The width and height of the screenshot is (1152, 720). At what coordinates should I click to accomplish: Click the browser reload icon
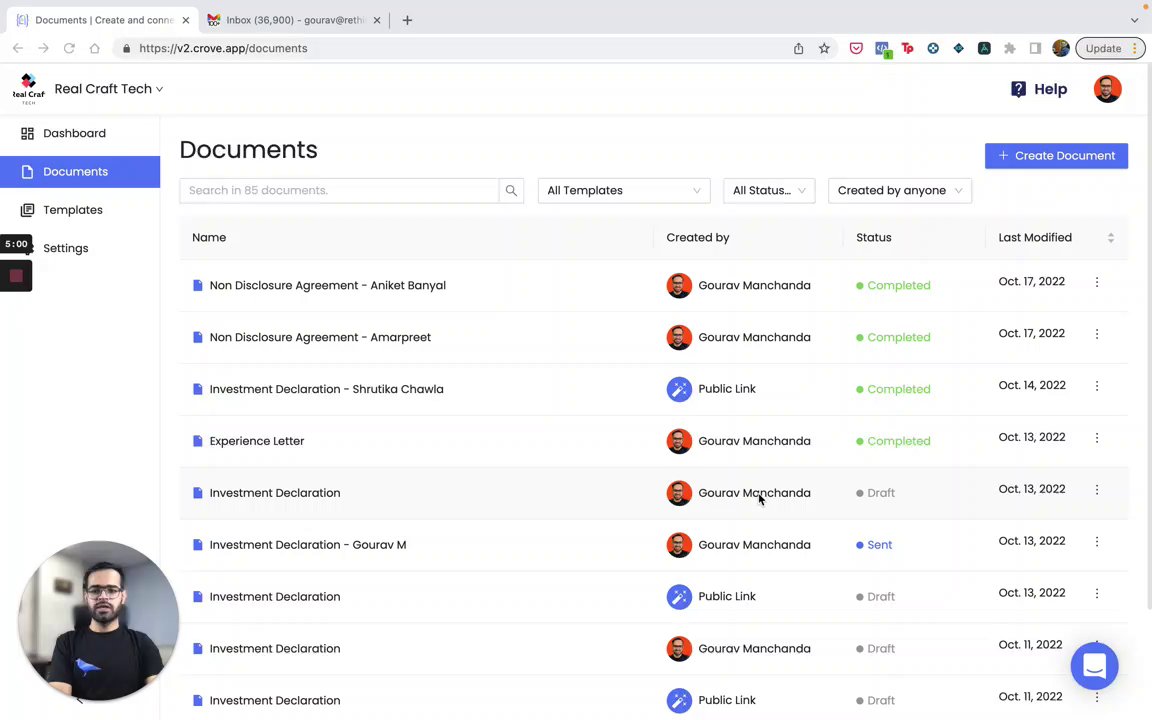(69, 48)
